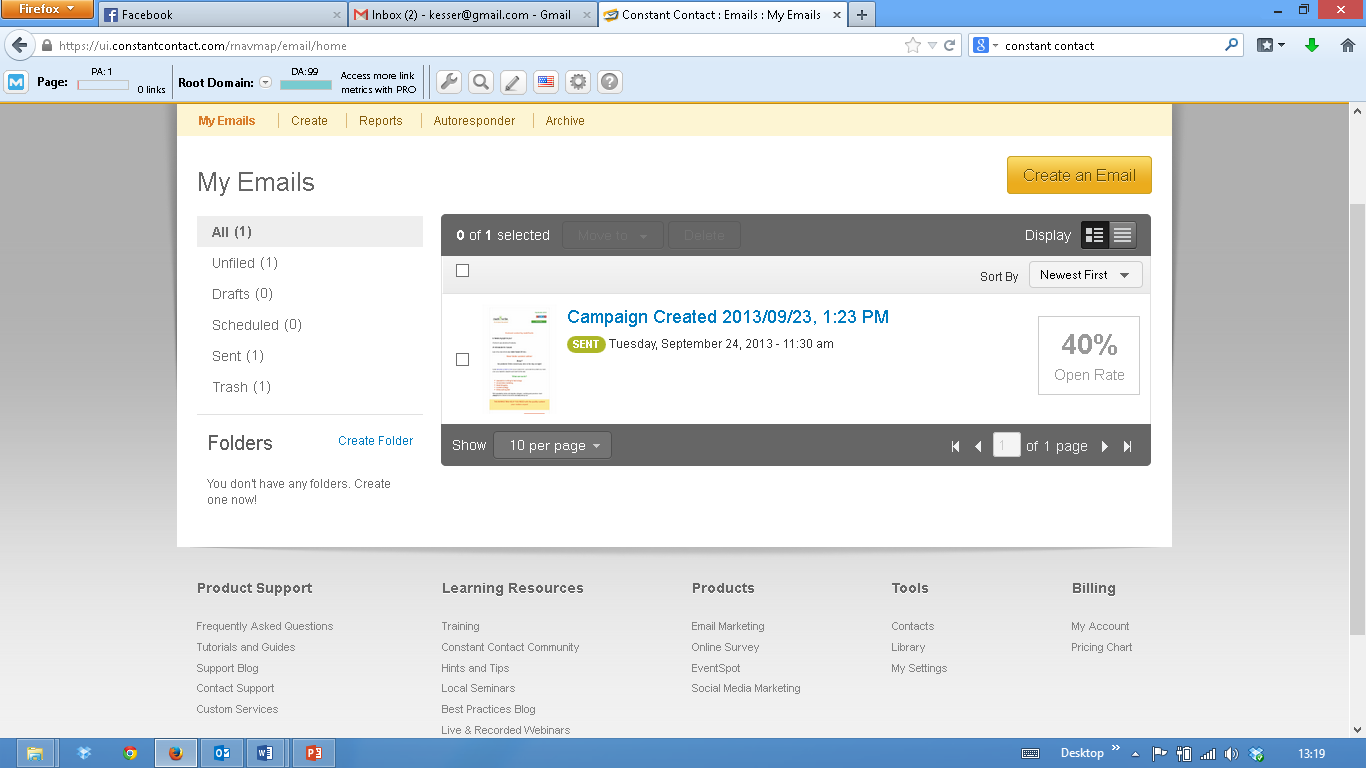Open the Google search engine selector dropdown

[985, 45]
